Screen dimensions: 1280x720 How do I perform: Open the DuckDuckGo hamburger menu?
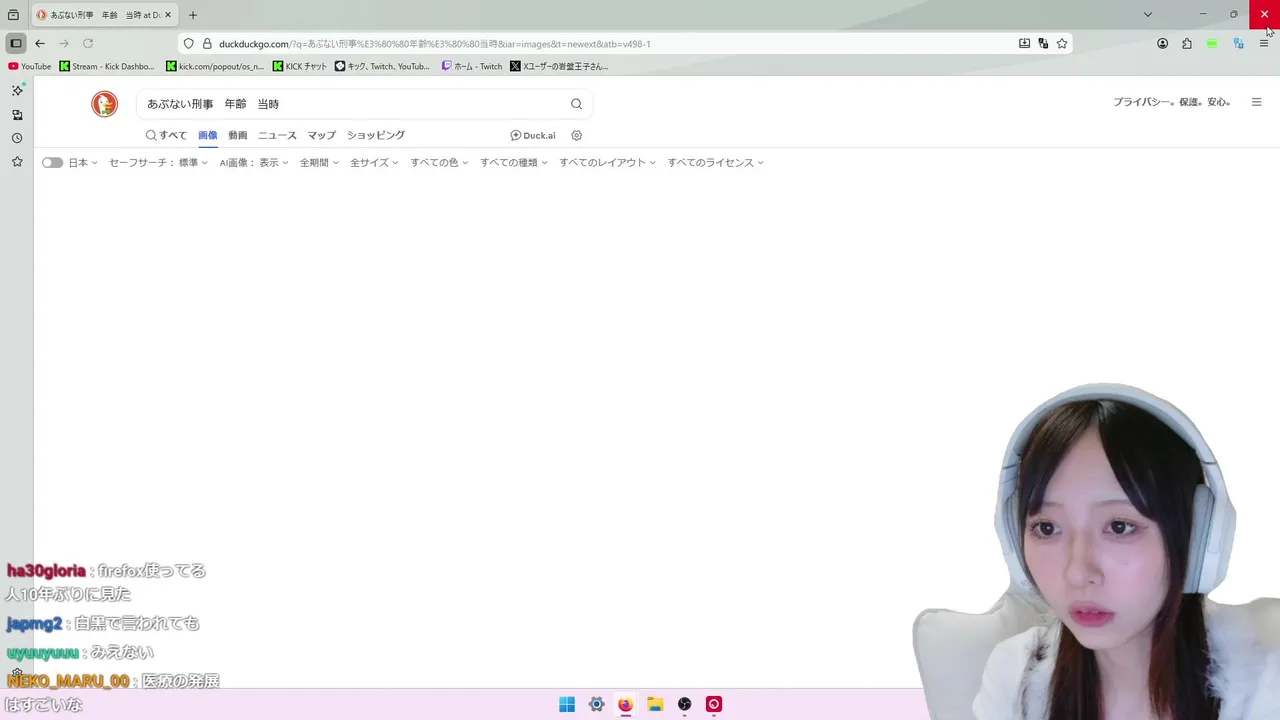(x=1257, y=102)
